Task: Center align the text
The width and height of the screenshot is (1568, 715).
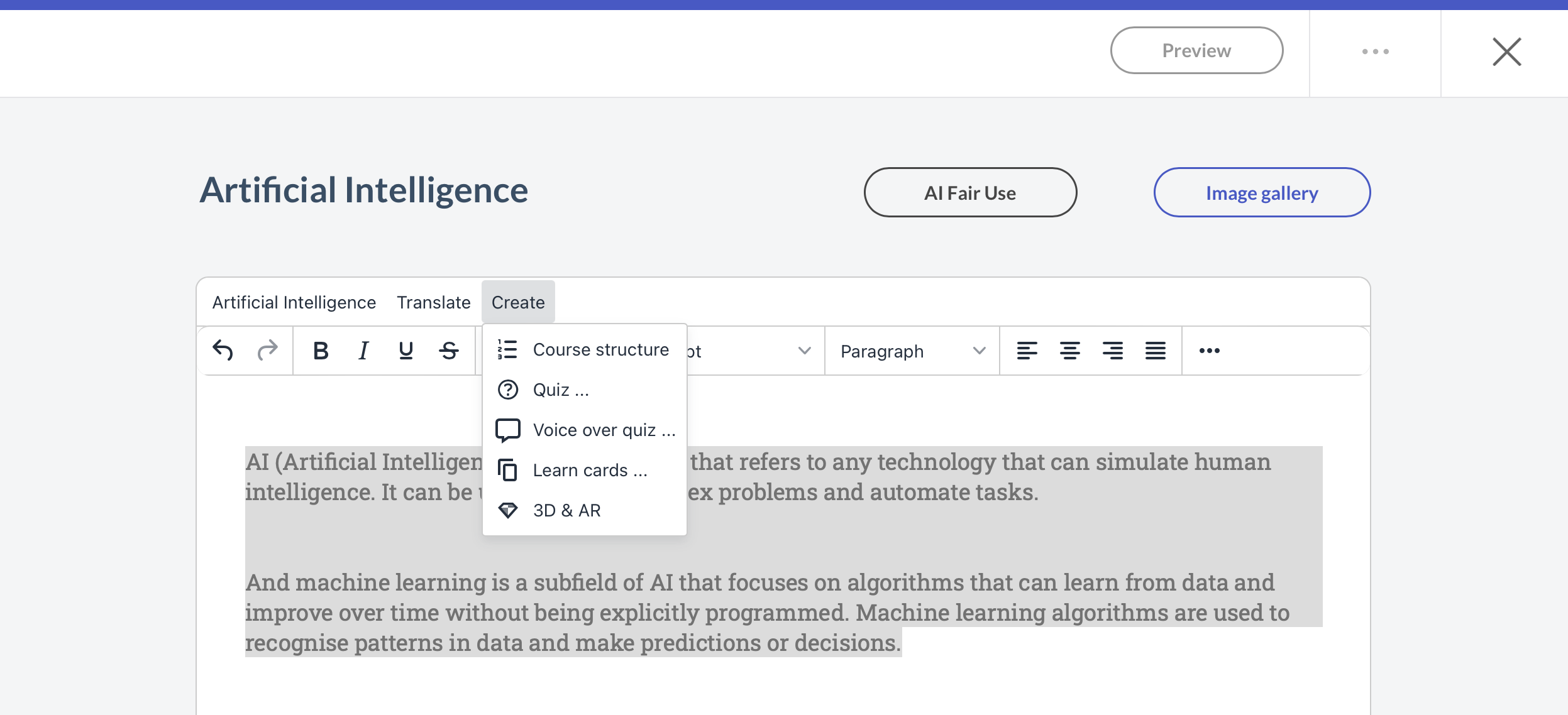Action: click(1070, 351)
